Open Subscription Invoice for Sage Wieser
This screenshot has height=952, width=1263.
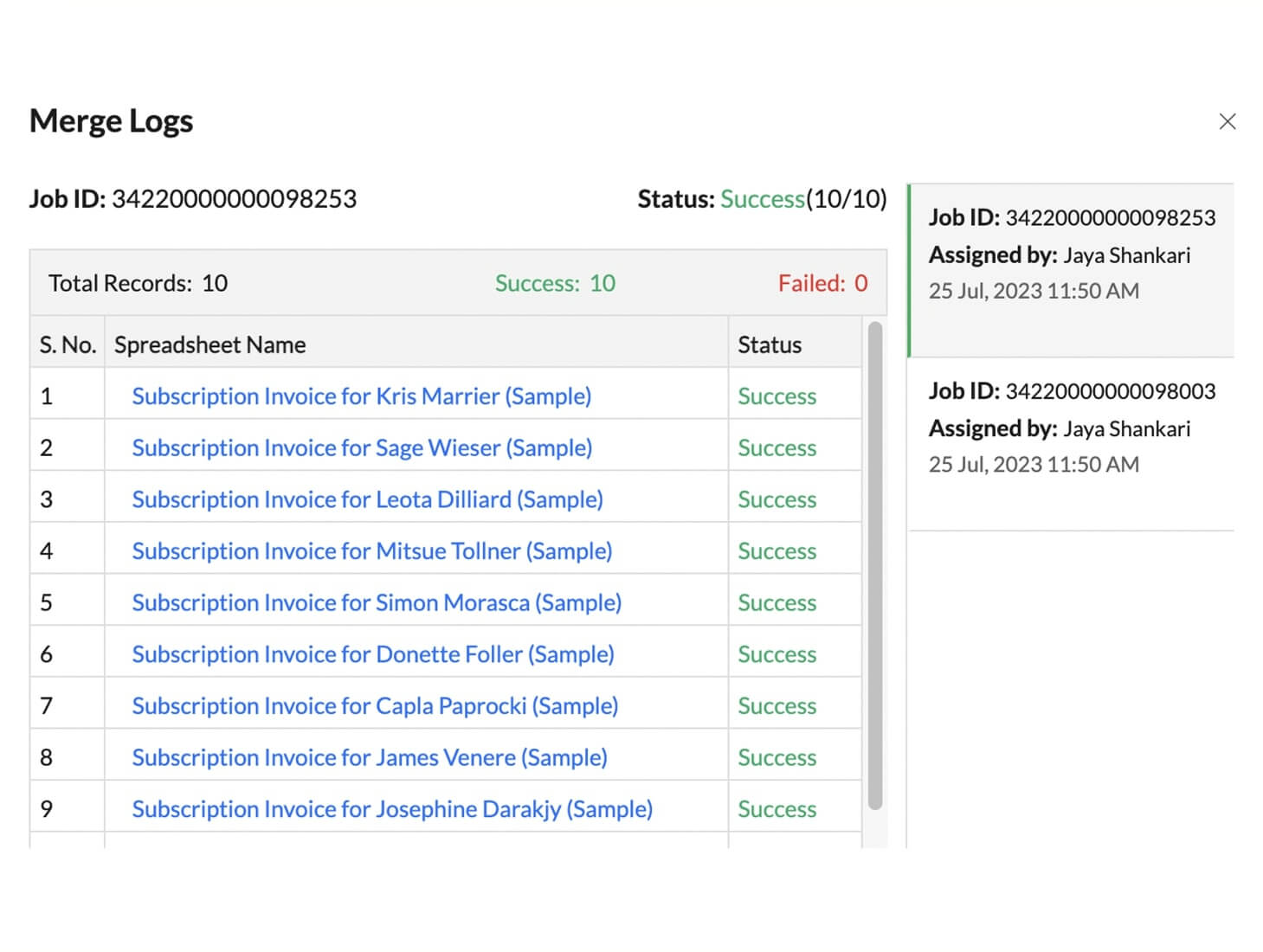[362, 448]
